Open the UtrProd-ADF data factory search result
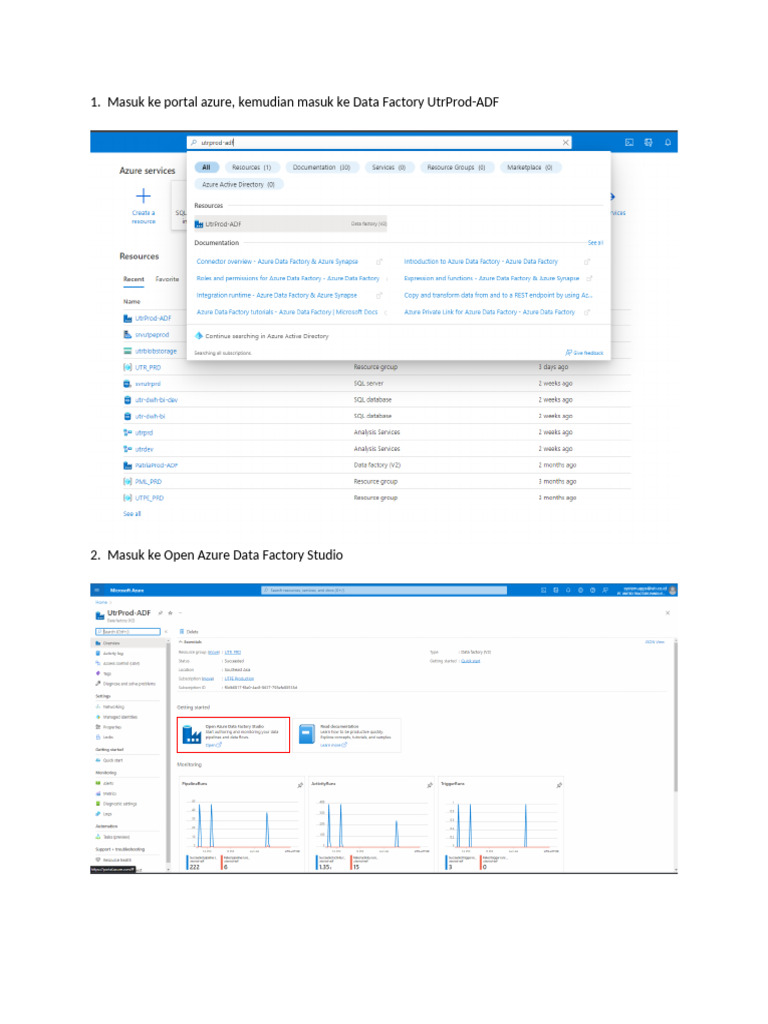 click(291, 224)
